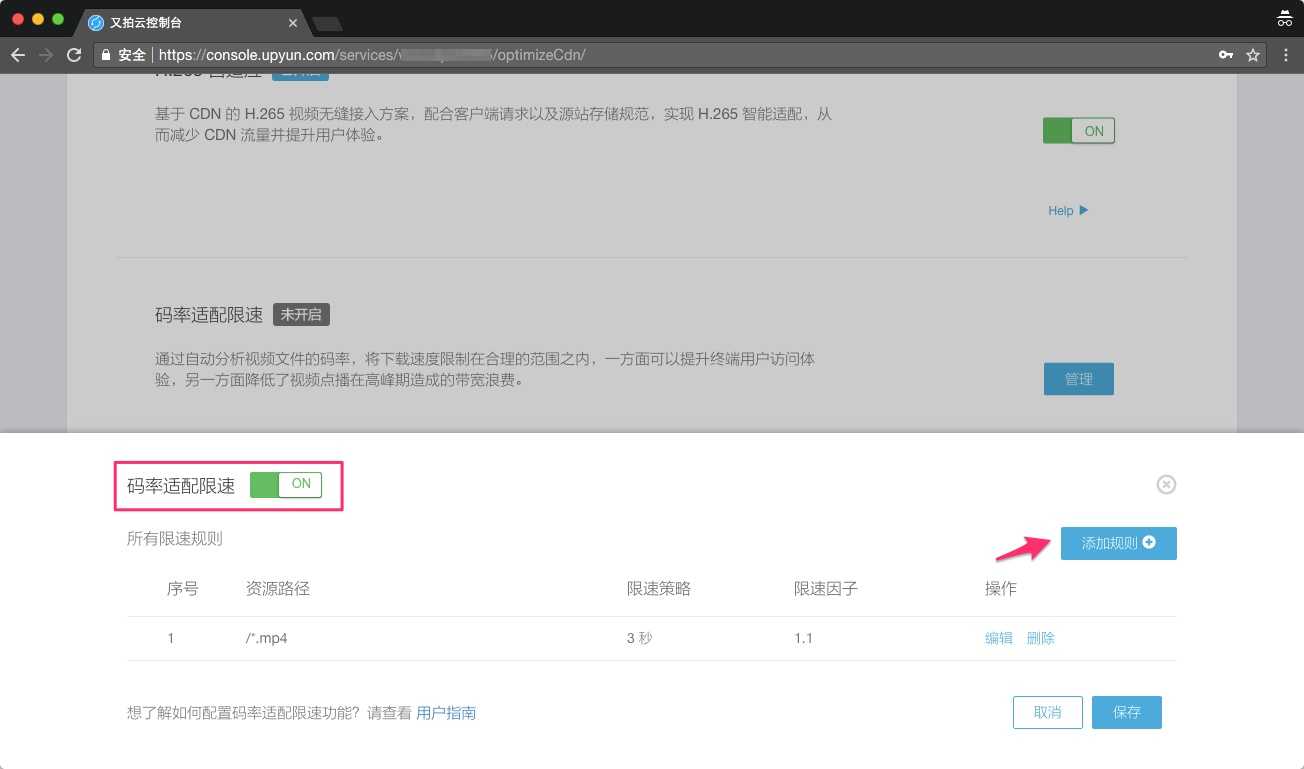The width and height of the screenshot is (1304, 769).
Task: Open a new browser tab
Action: click(327, 23)
